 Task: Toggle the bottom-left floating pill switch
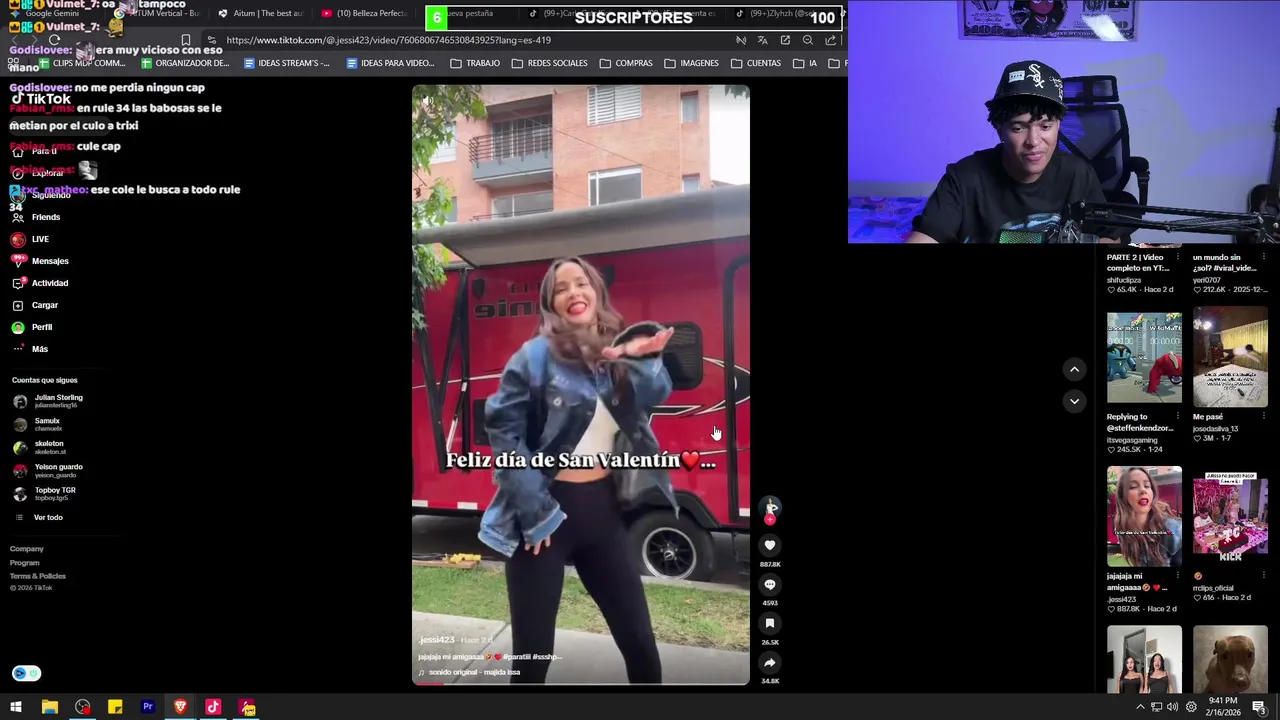pyautogui.click(x=26, y=674)
